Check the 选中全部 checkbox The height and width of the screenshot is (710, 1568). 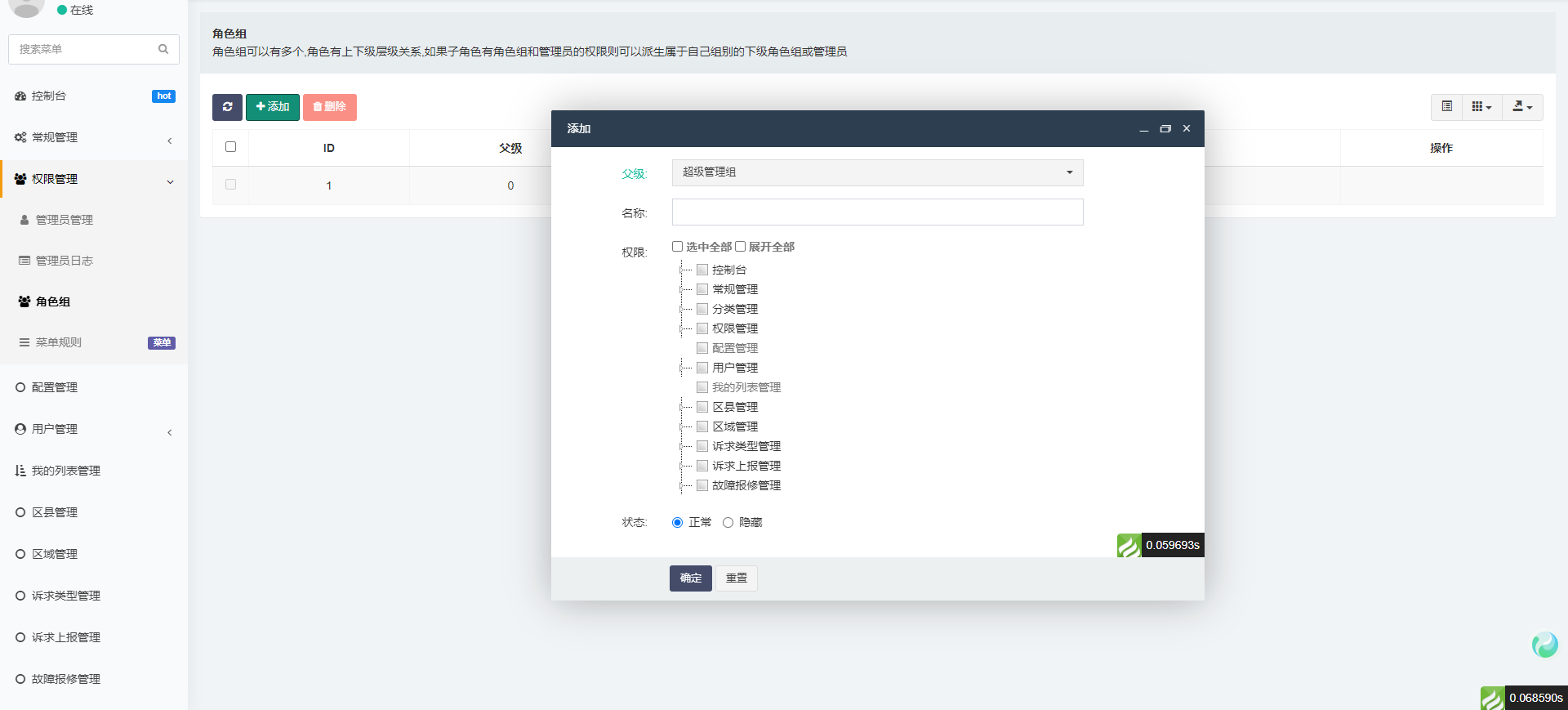pos(677,247)
